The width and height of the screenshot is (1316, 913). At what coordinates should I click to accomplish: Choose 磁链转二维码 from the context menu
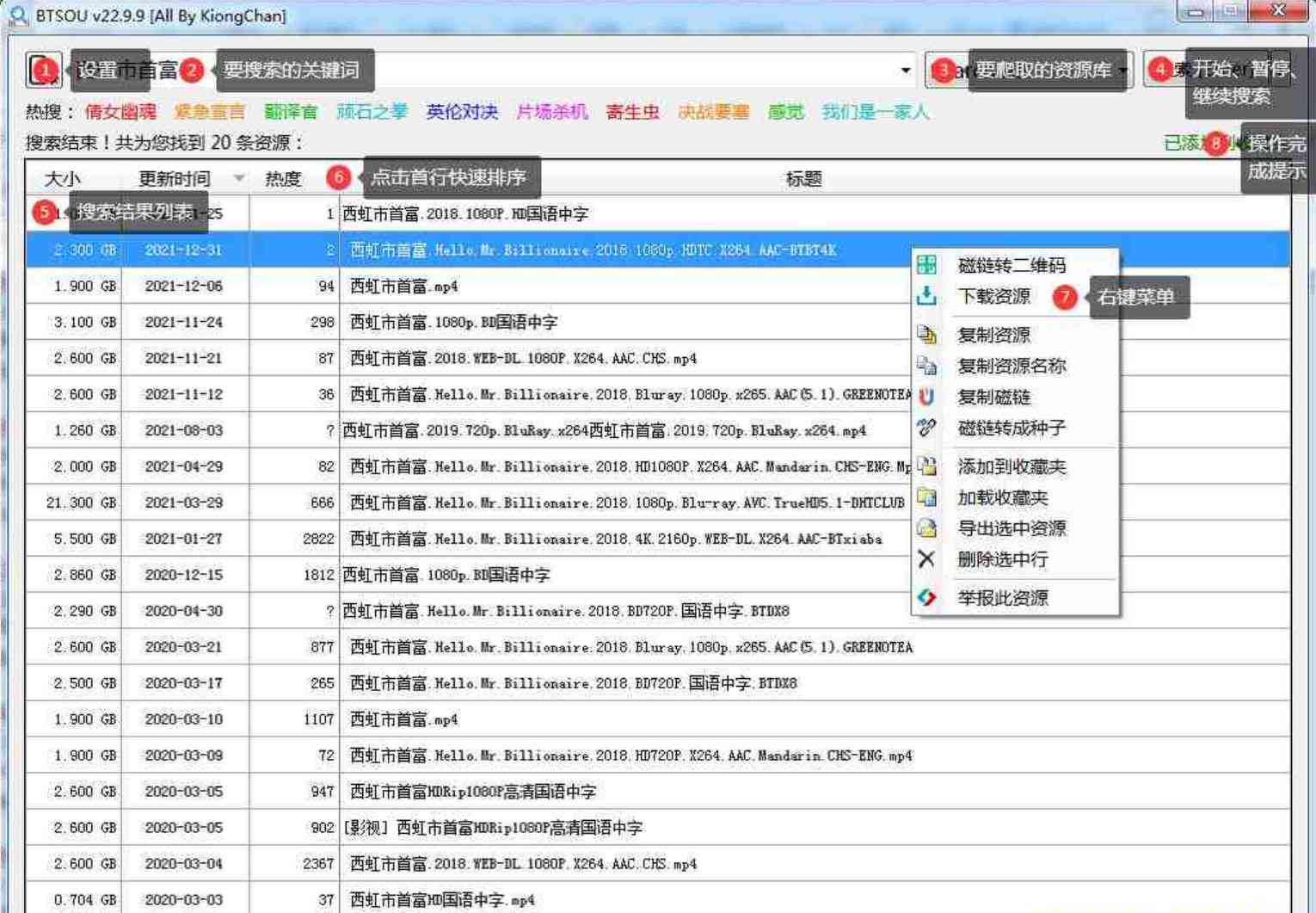(1012, 265)
